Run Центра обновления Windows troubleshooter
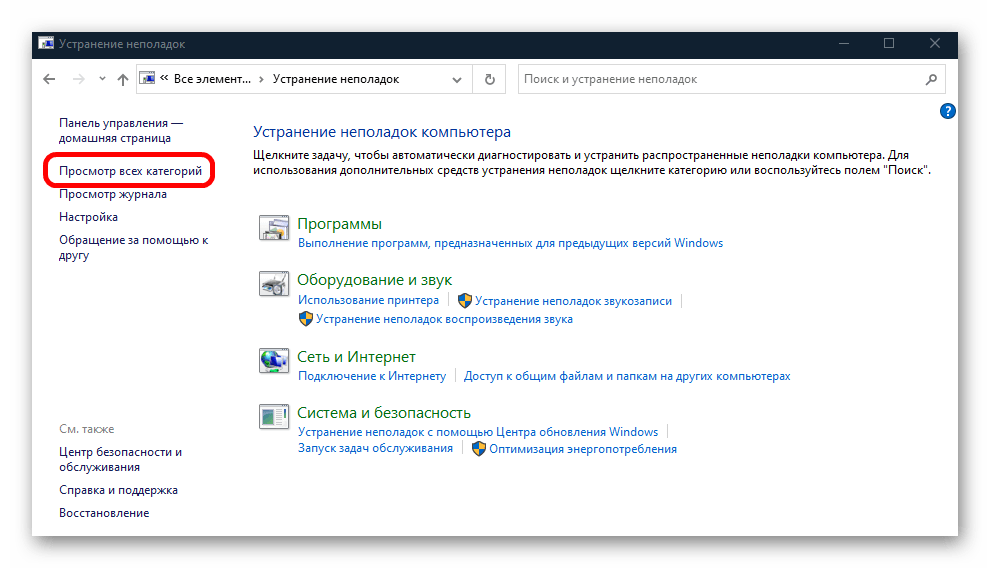The image size is (990, 568). [x=478, y=432]
